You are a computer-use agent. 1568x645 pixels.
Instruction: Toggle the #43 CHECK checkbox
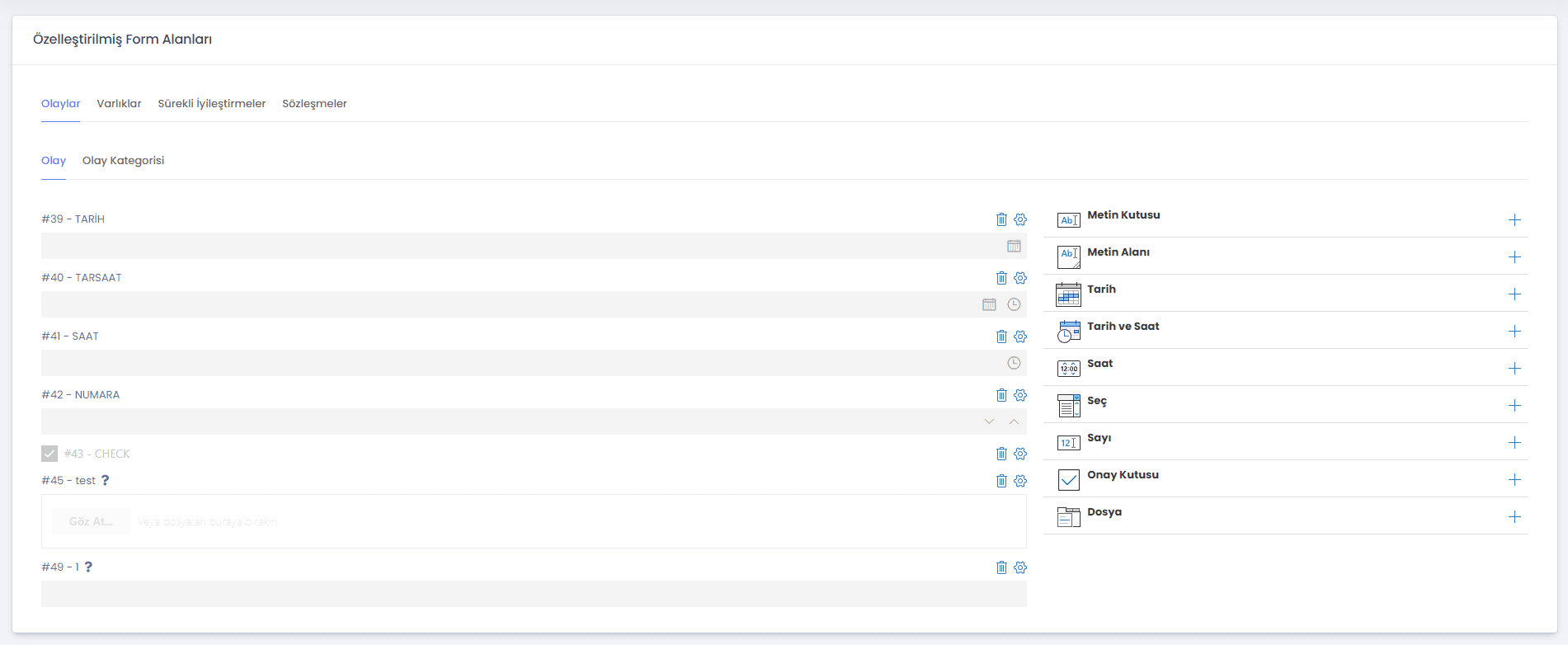click(x=49, y=454)
